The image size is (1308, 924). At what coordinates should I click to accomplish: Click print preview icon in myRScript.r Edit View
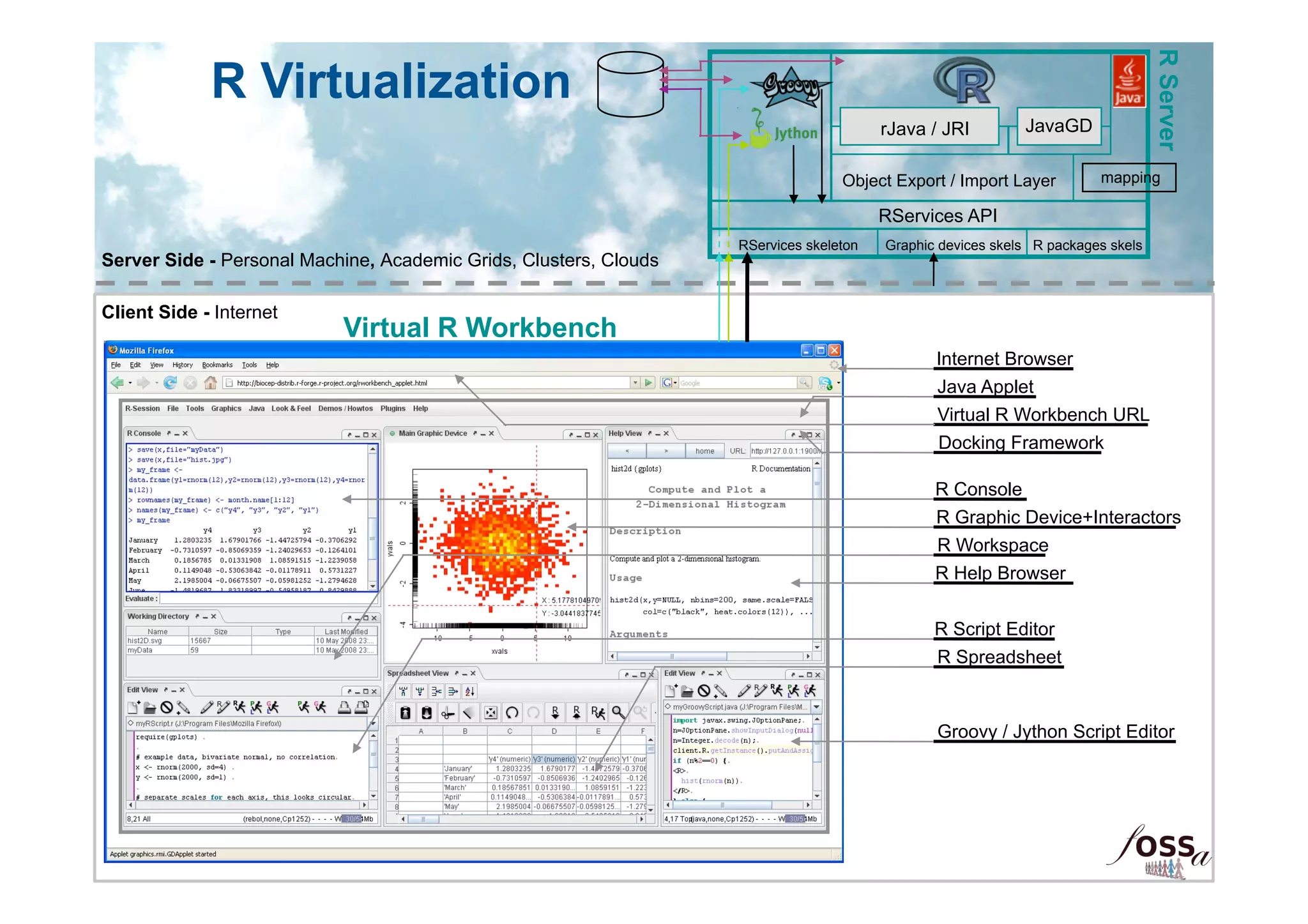[x=361, y=708]
